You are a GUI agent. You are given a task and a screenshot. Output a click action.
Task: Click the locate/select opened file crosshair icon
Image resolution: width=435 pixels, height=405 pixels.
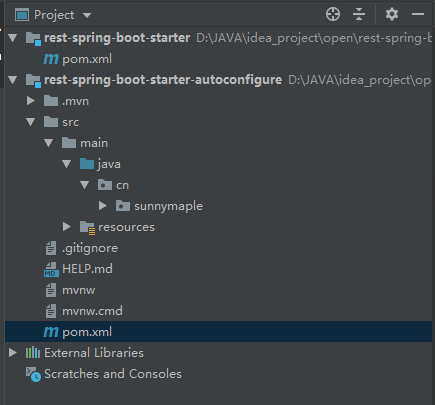(x=333, y=14)
